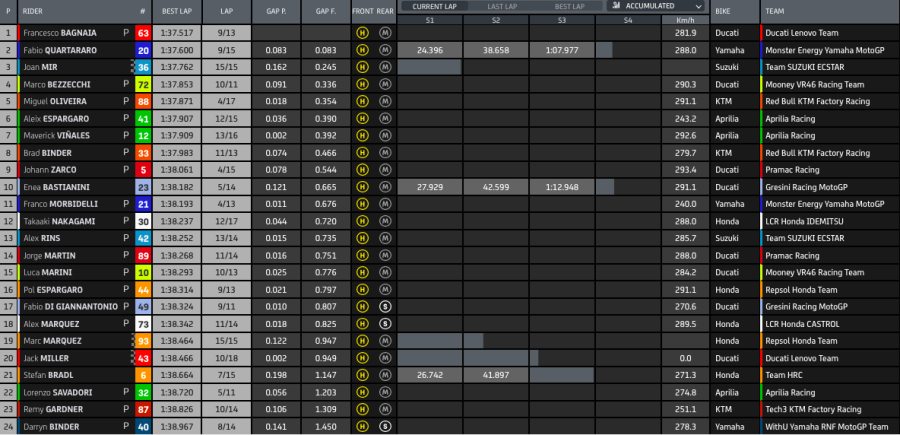Click Alex Marquez's rear soft tyre icon
The image size is (900, 435).
click(385, 324)
